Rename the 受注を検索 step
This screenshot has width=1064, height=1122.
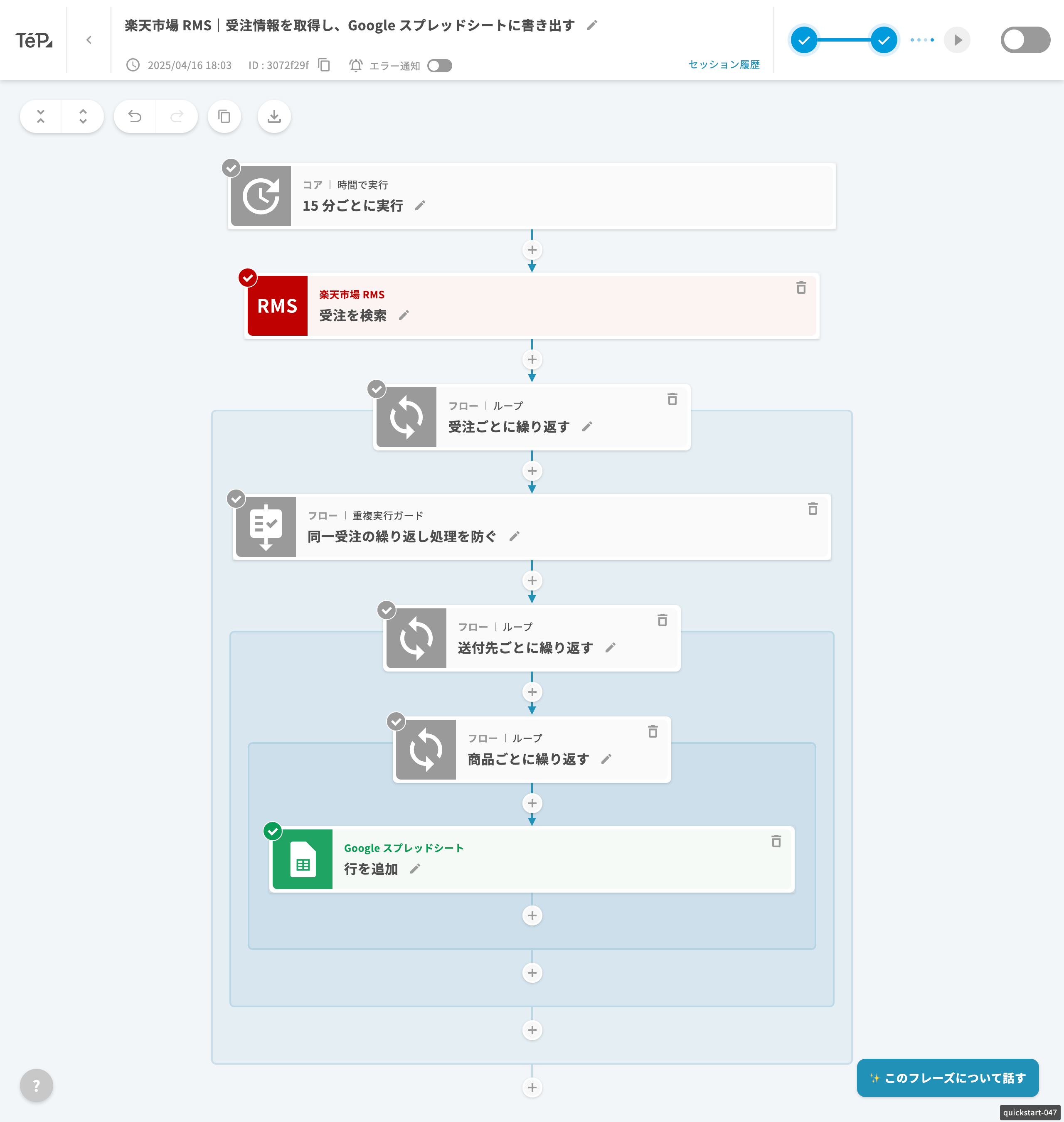[x=403, y=315]
